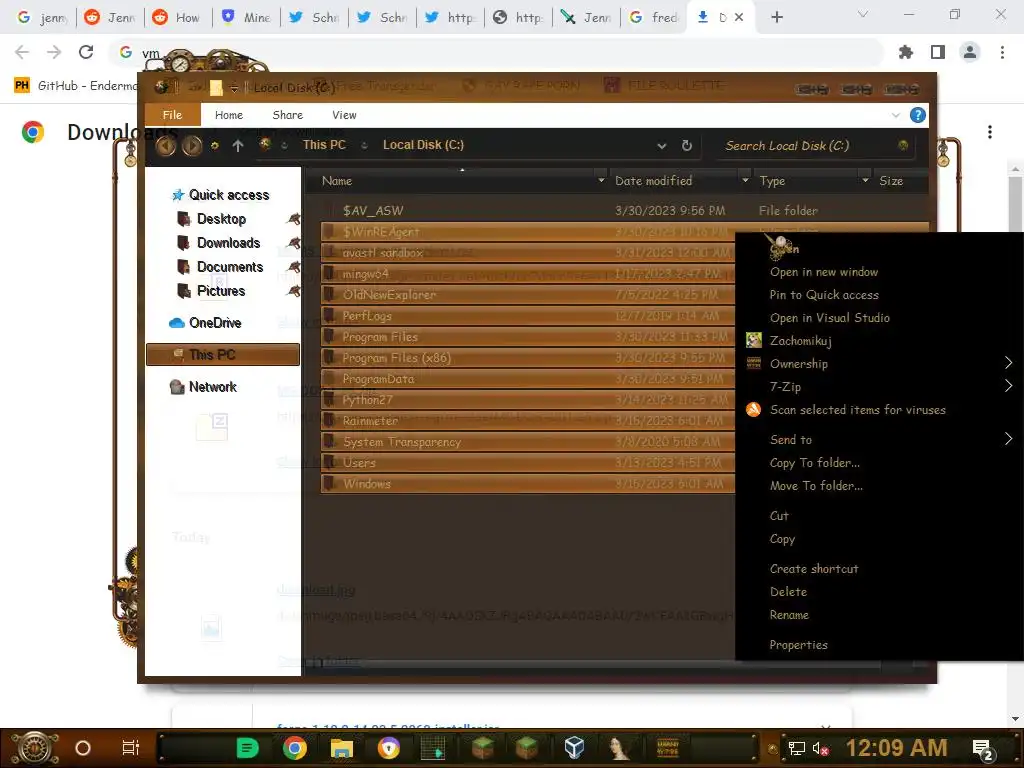Open the network icon in system tray
Image resolution: width=1024 pixels, height=768 pixels.
(797, 748)
